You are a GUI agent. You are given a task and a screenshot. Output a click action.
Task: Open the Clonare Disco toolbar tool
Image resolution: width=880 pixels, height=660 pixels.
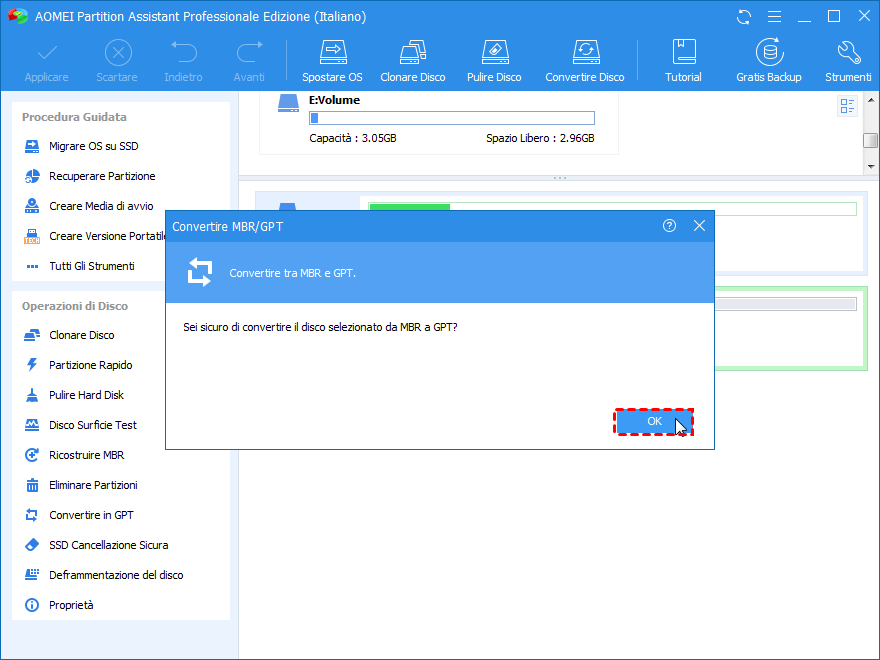pyautogui.click(x=412, y=61)
